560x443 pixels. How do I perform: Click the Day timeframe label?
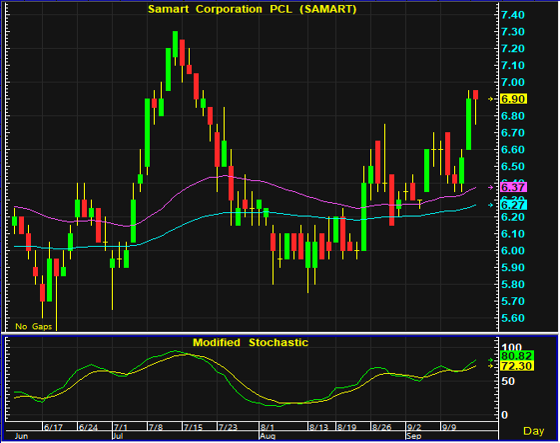(533, 431)
